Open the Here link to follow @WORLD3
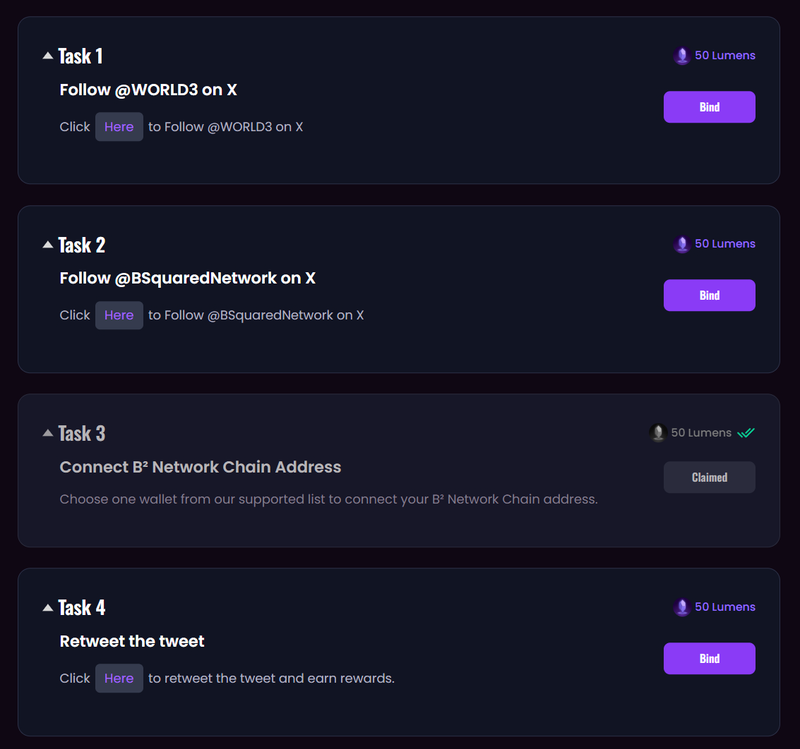The width and height of the screenshot is (800, 749). (119, 127)
